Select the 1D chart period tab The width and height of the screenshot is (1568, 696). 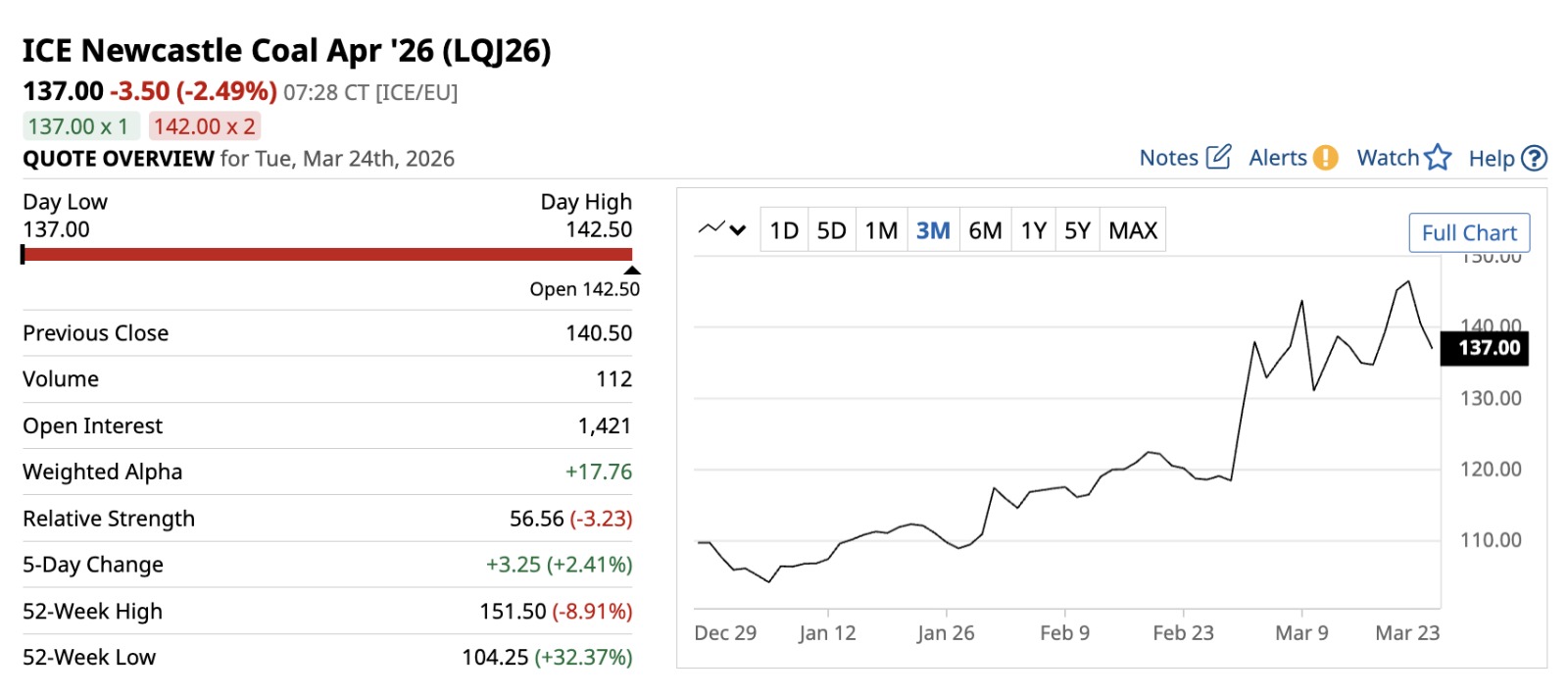pos(784,230)
